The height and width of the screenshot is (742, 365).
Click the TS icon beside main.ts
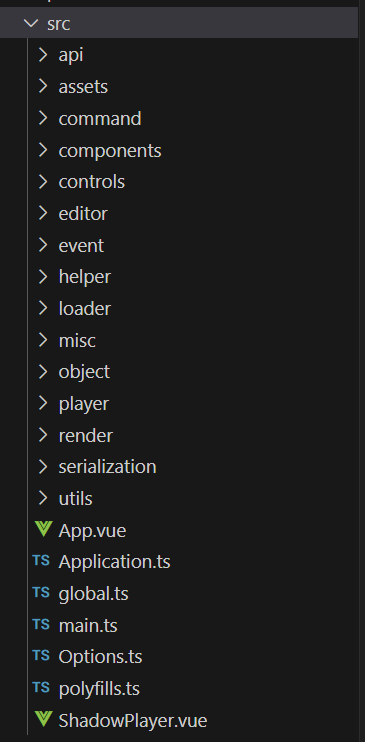41,624
